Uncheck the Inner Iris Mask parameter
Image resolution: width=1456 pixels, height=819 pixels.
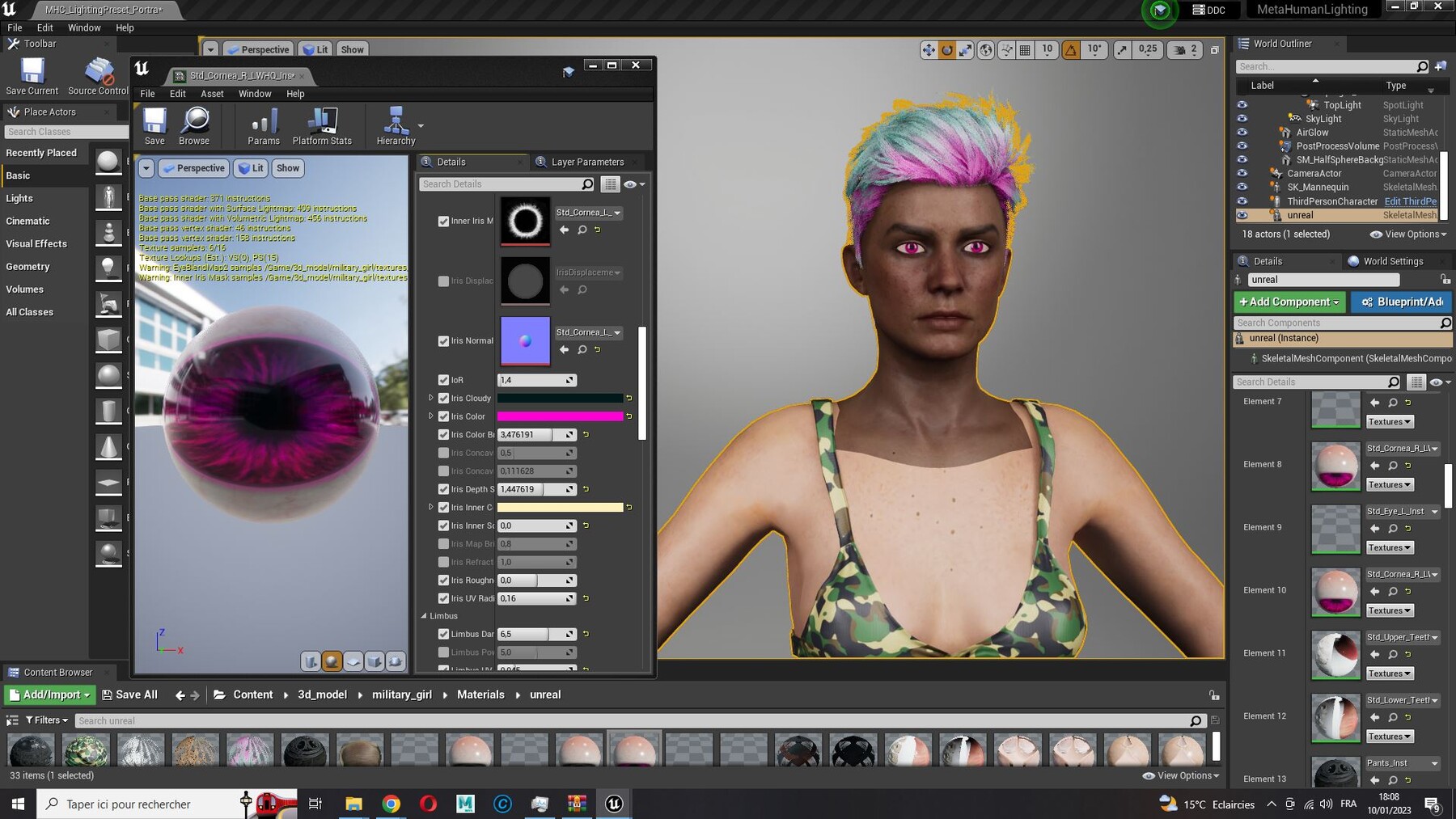(443, 222)
